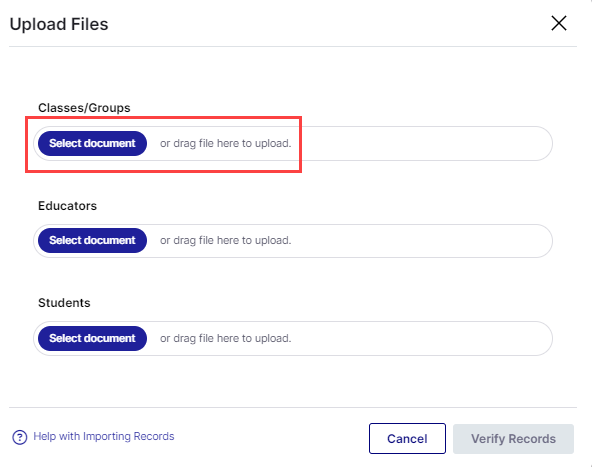Select document for Students
The width and height of the screenshot is (592, 467).
[92, 338]
